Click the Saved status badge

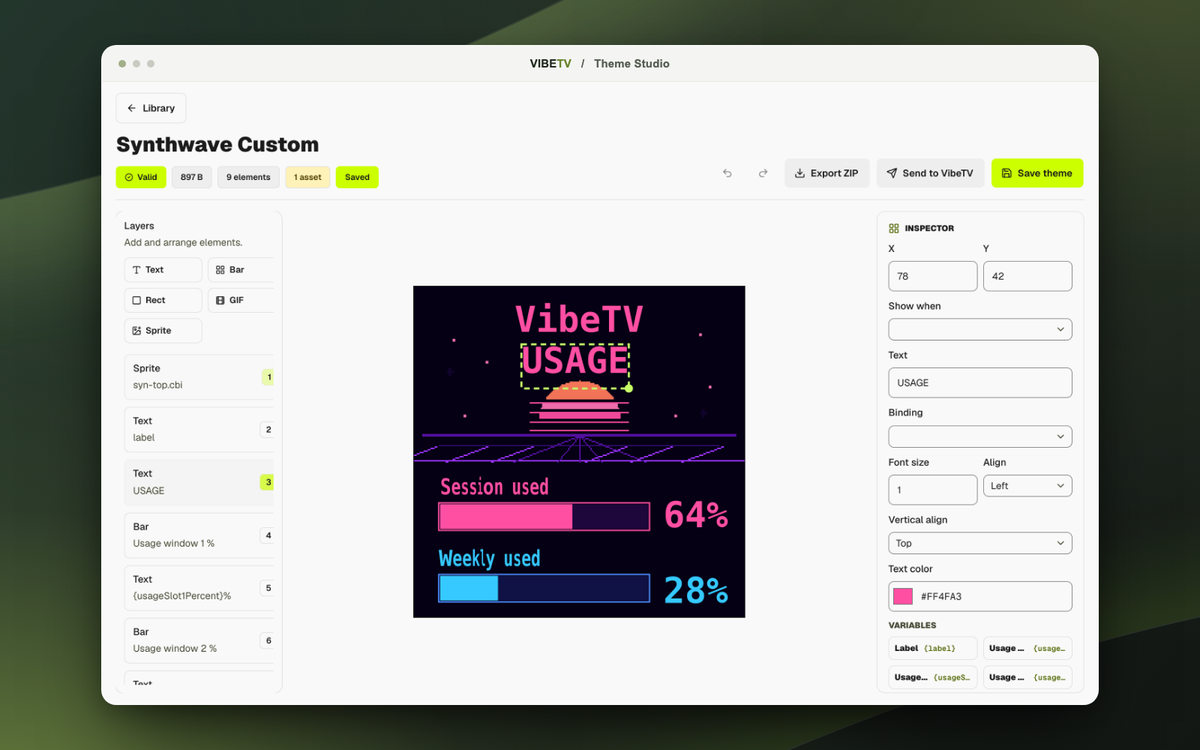(x=357, y=177)
